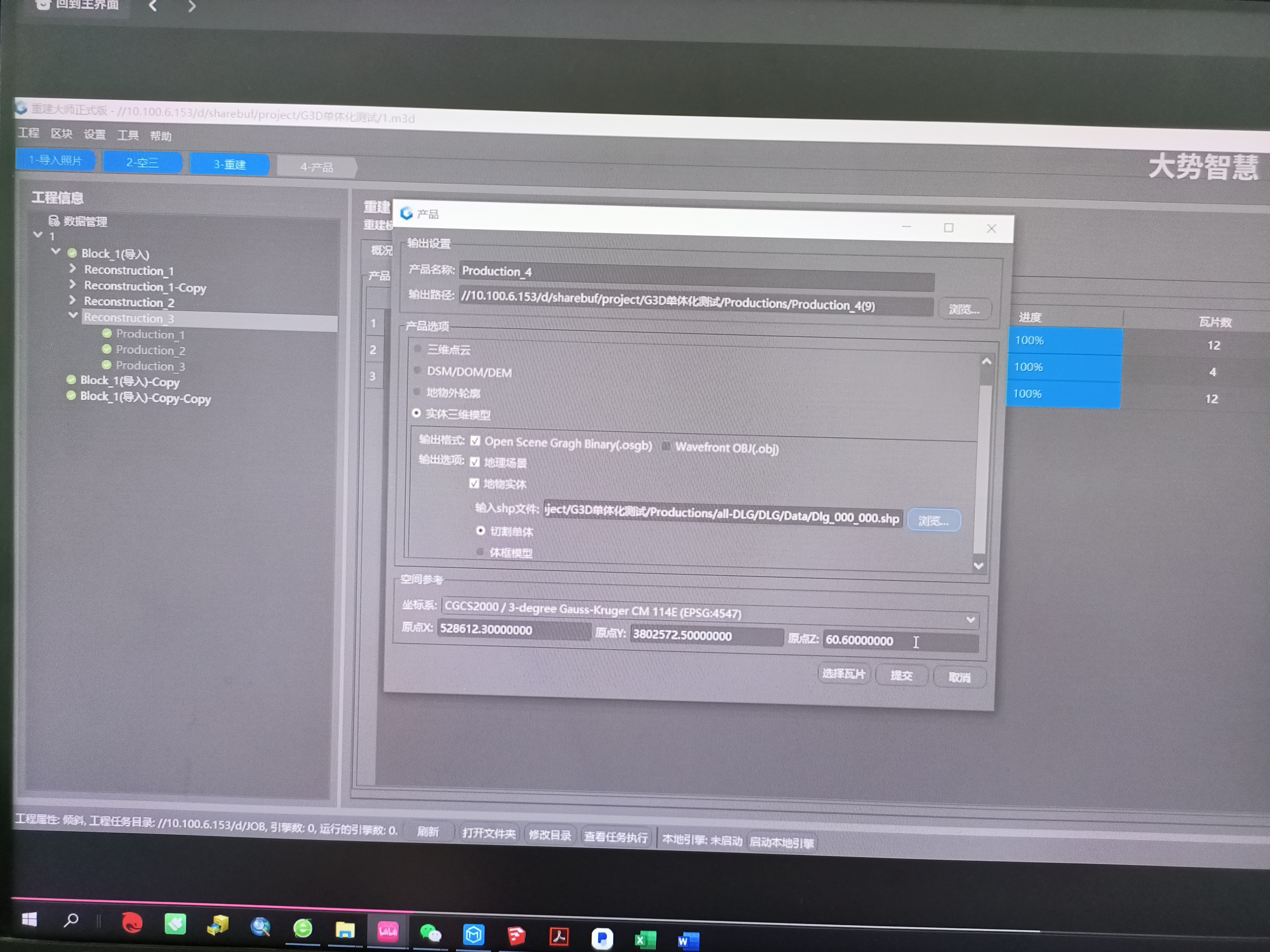Click the 数据管理 database icon

(x=54, y=221)
